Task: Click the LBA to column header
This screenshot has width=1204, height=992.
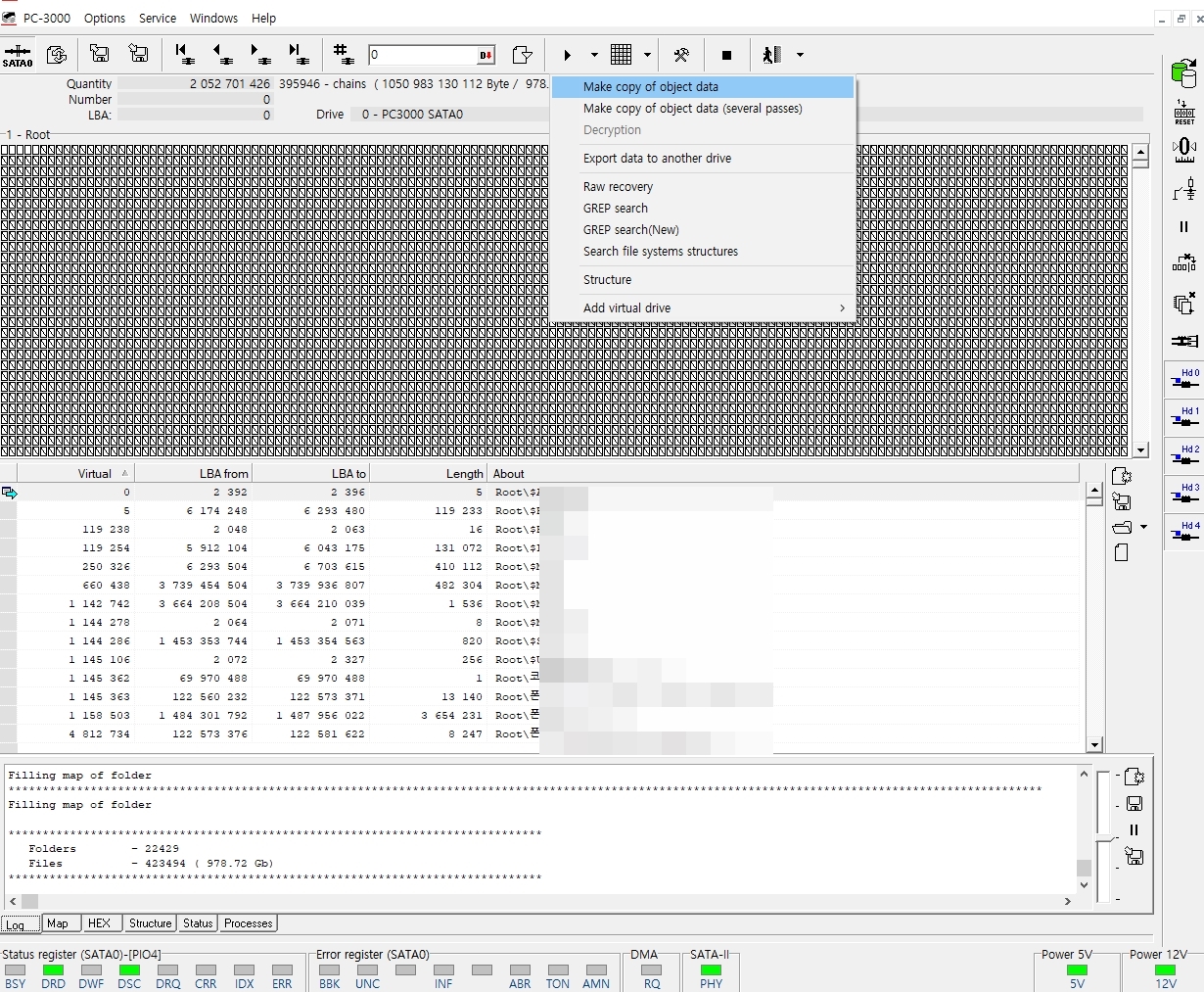Action: point(311,473)
